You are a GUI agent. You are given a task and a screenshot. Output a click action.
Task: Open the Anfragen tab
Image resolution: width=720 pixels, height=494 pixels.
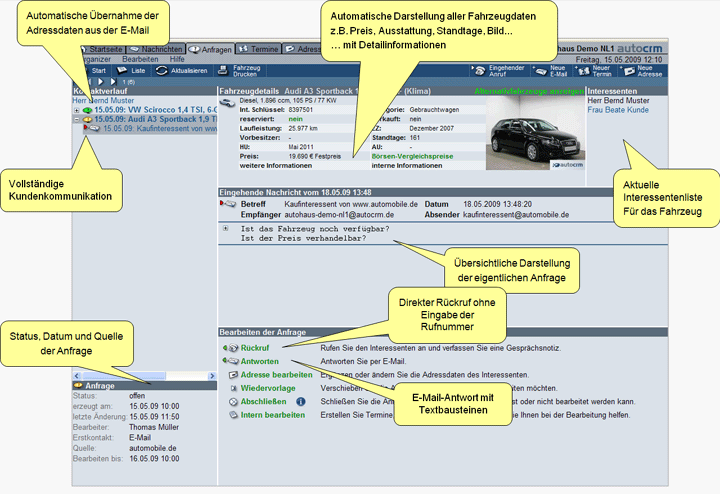pos(210,49)
